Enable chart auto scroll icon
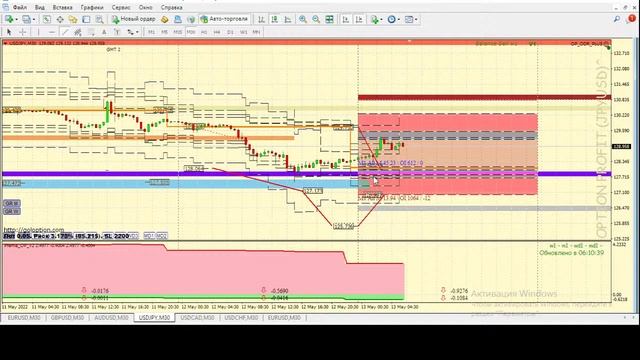This screenshot has width=640, height=360. tap(346, 19)
